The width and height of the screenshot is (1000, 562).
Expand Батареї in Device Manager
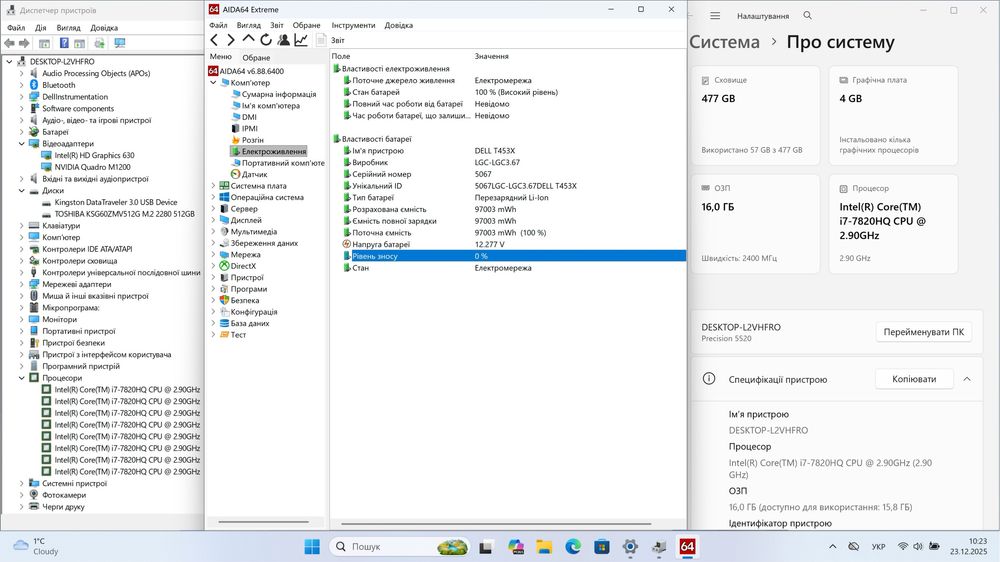tap(21, 132)
